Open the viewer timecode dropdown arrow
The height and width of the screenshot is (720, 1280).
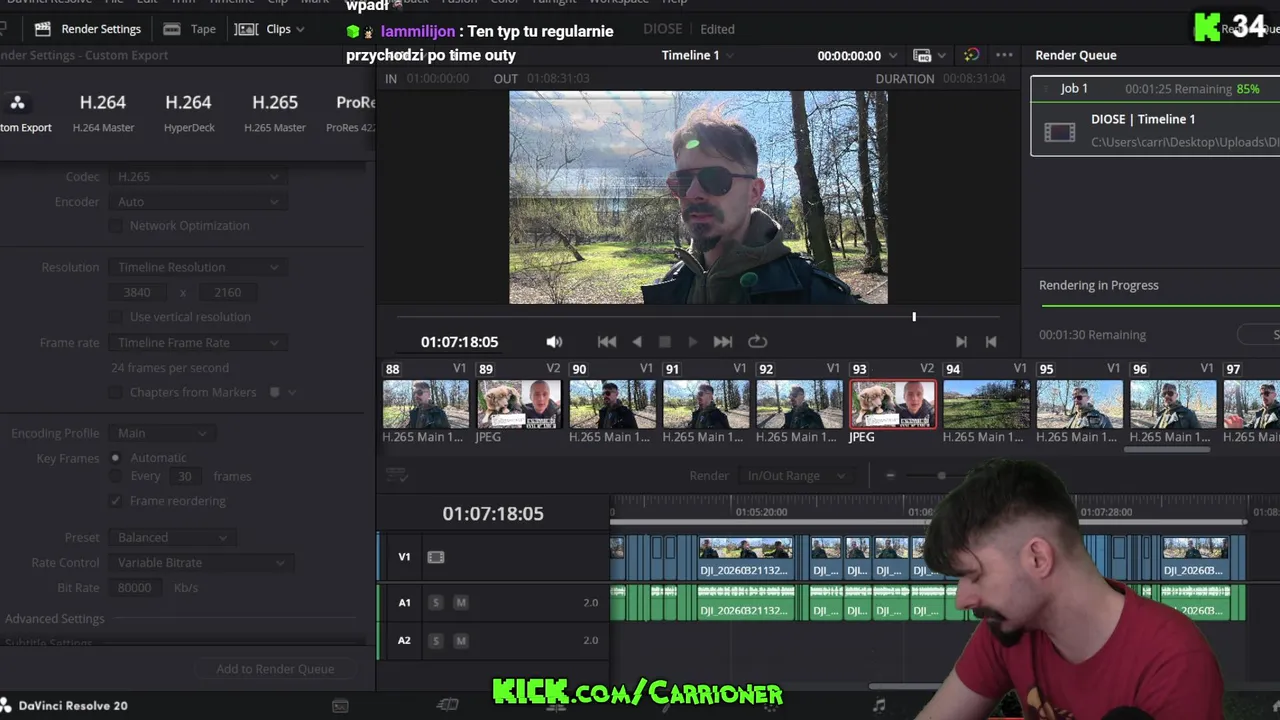coord(893,56)
